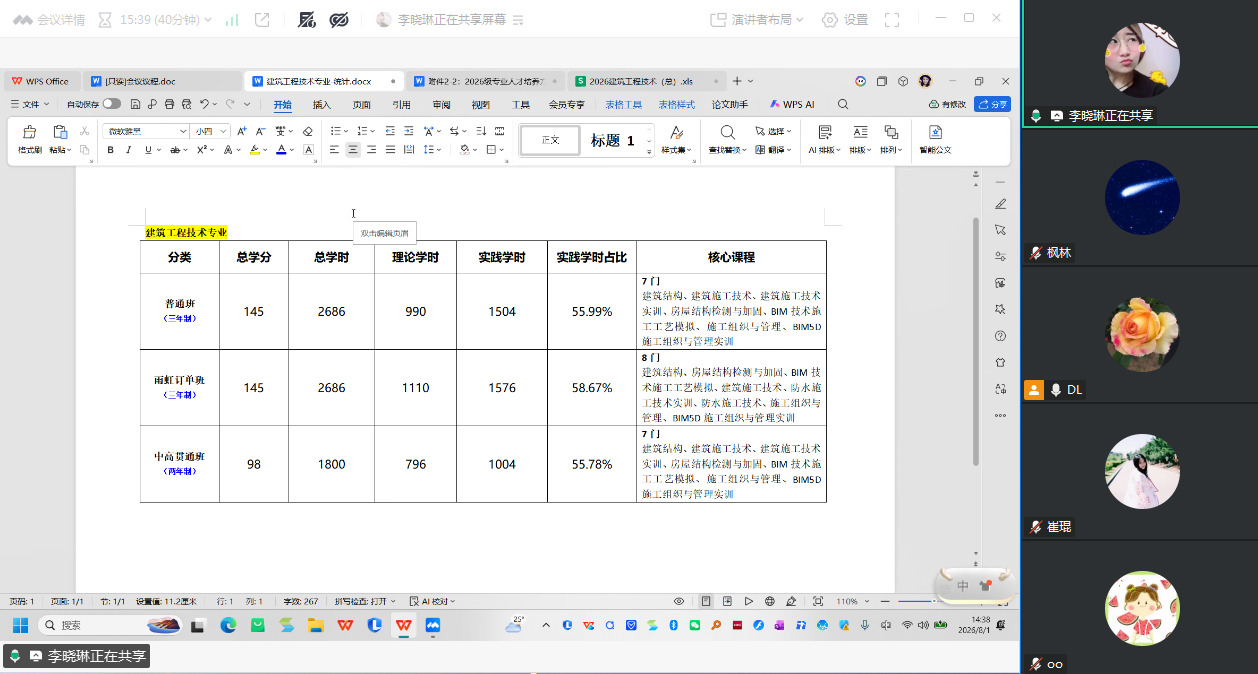Click the zoom slider in status bar
Screen dimensions: 1258x674
click(915, 601)
